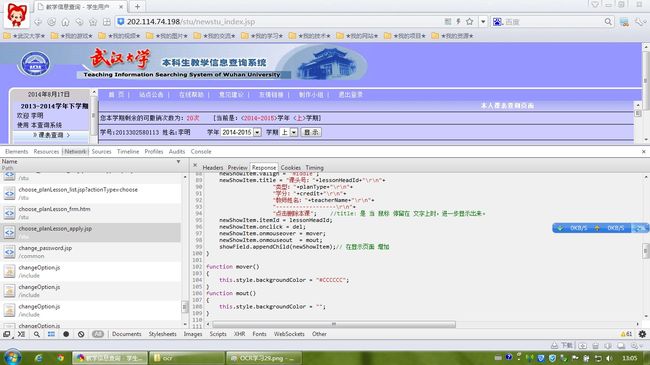
Task: Open the Timeline devtools tab
Action: [x=128, y=152]
